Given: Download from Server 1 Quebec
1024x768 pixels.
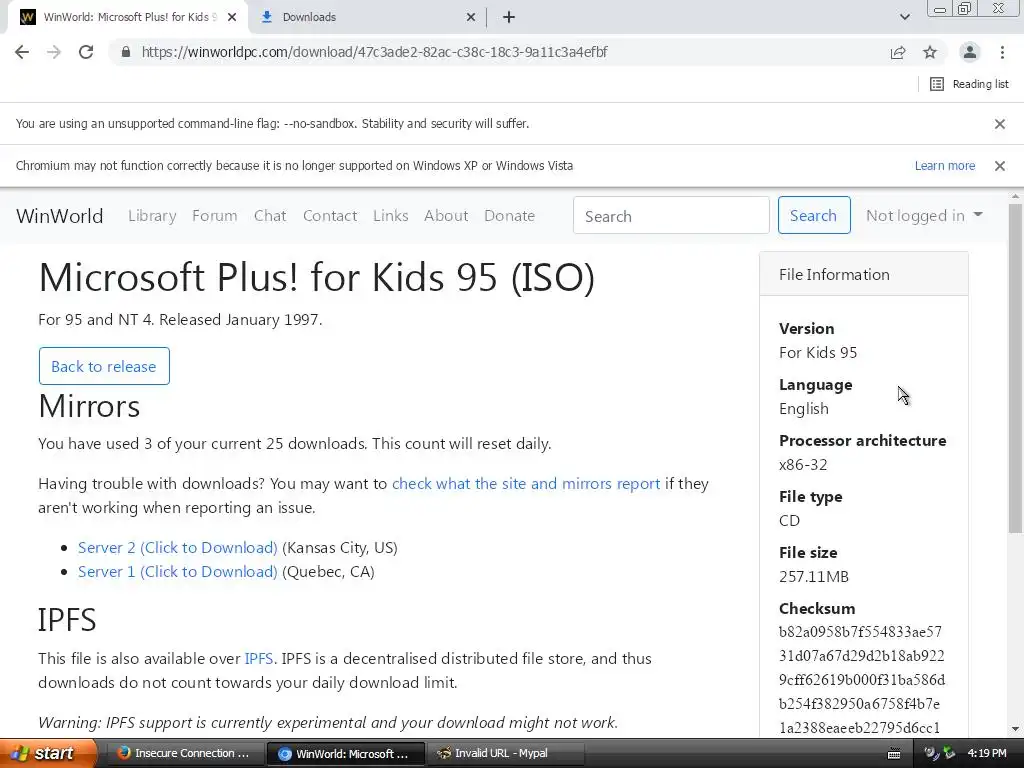Looking at the screenshot, I should tap(178, 571).
